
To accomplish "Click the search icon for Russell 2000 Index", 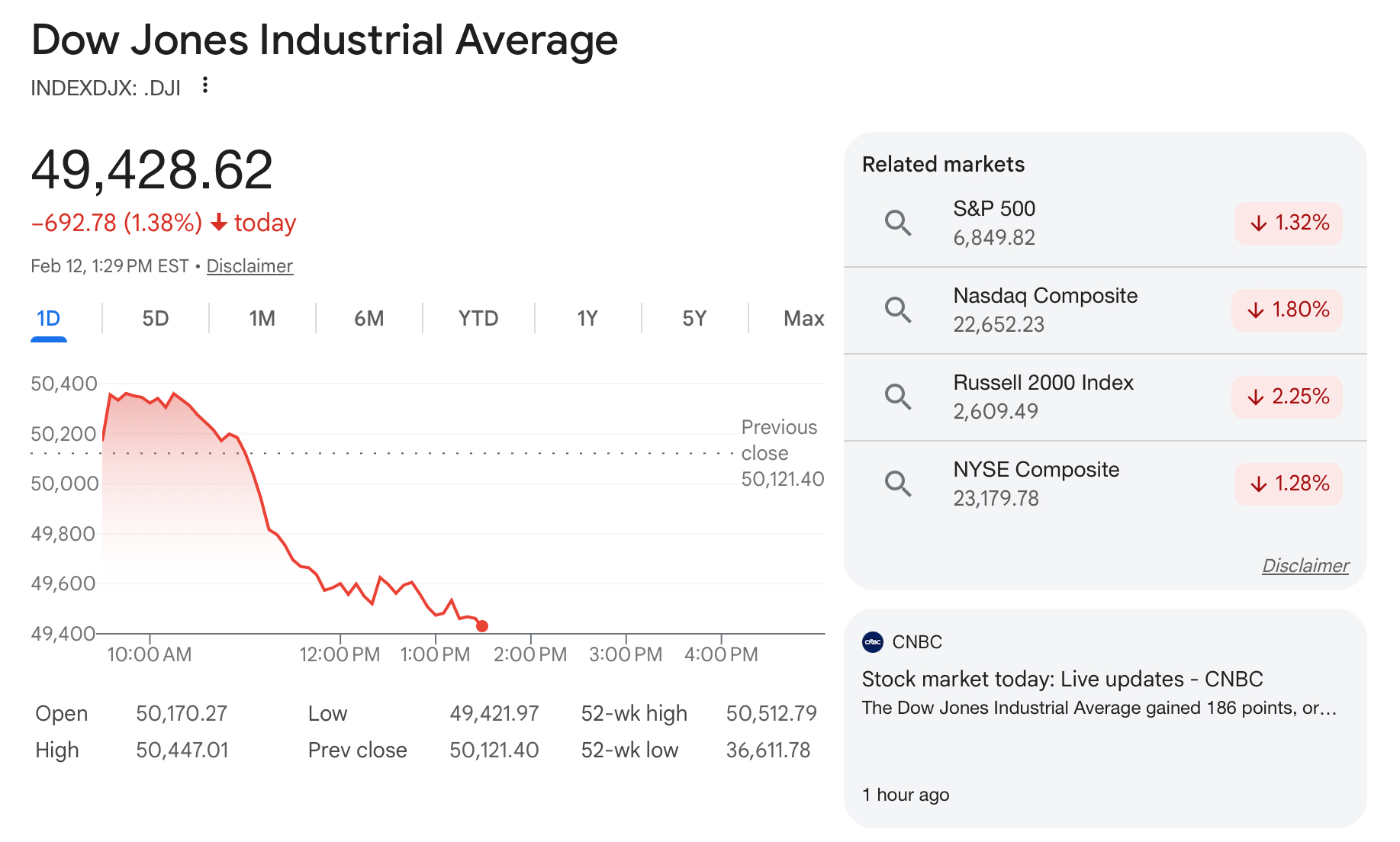I will click(898, 397).
